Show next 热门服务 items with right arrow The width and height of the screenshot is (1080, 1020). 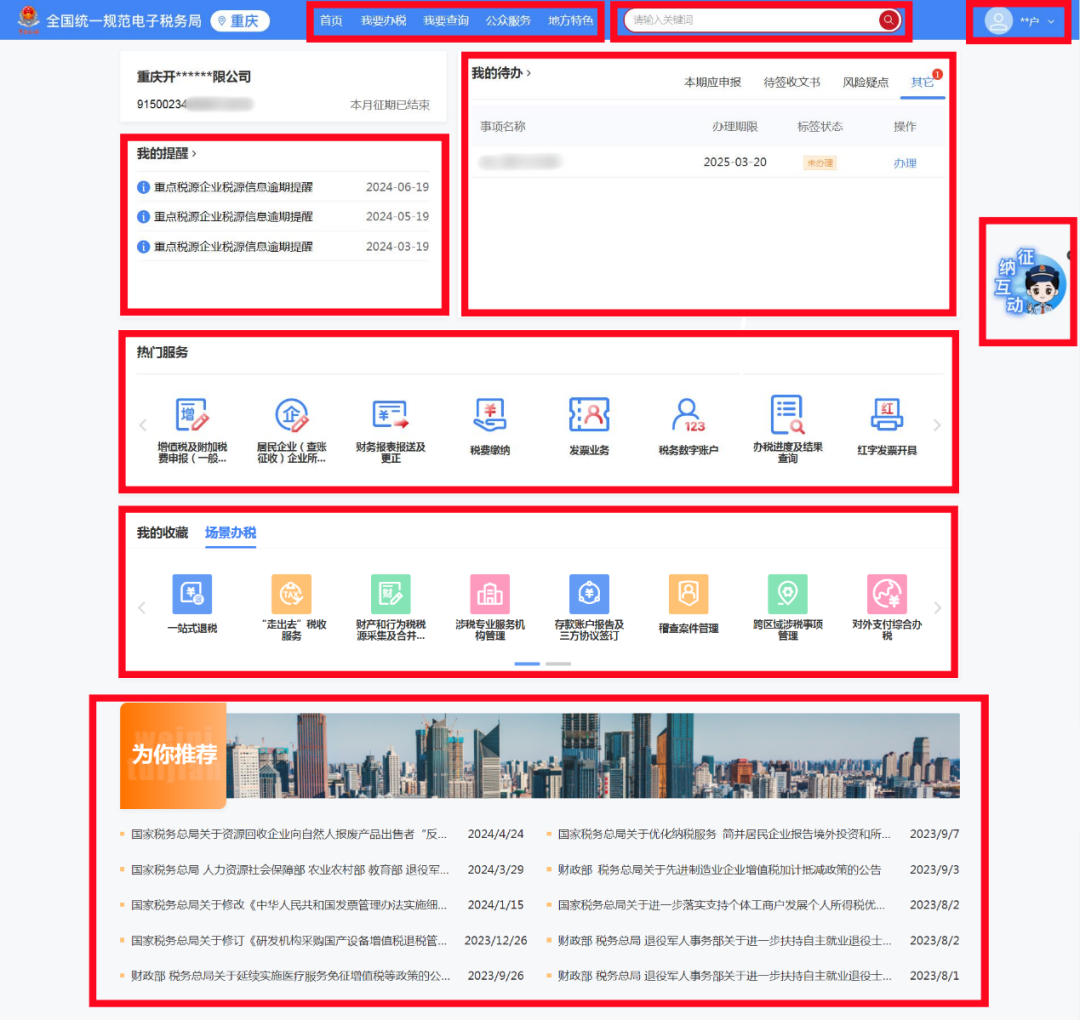[937, 425]
